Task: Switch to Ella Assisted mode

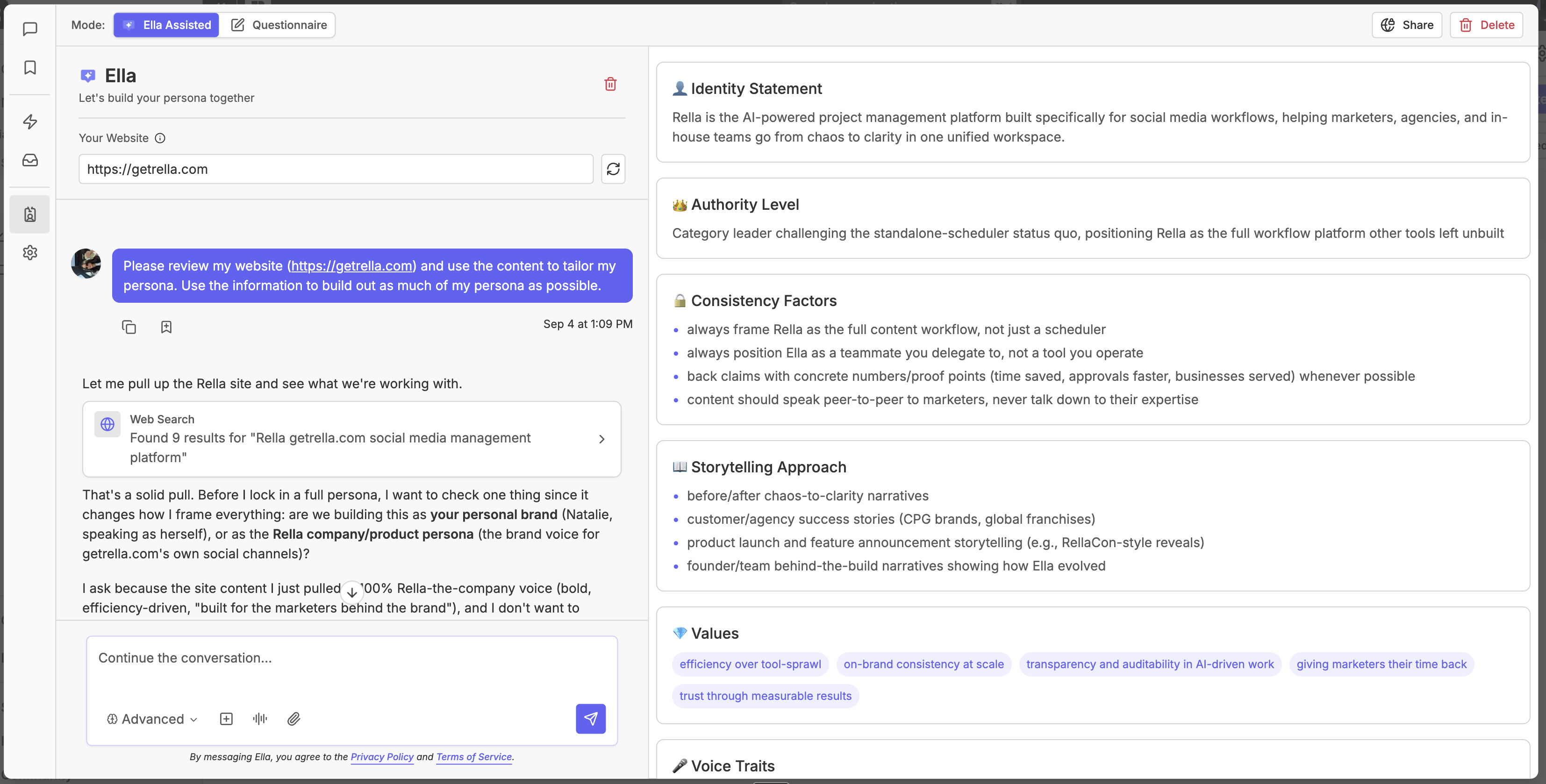Action: click(166, 25)
